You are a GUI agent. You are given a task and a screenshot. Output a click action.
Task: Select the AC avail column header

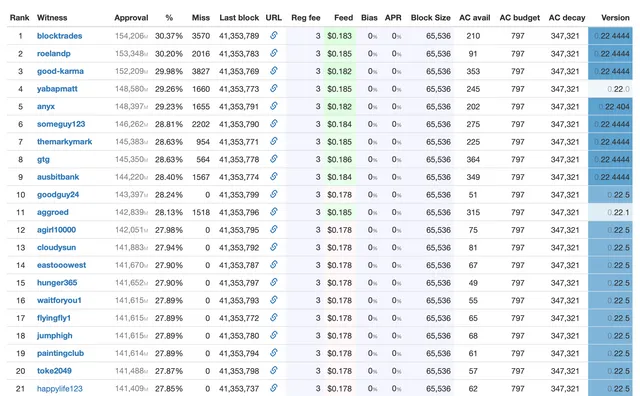(475, 18)
